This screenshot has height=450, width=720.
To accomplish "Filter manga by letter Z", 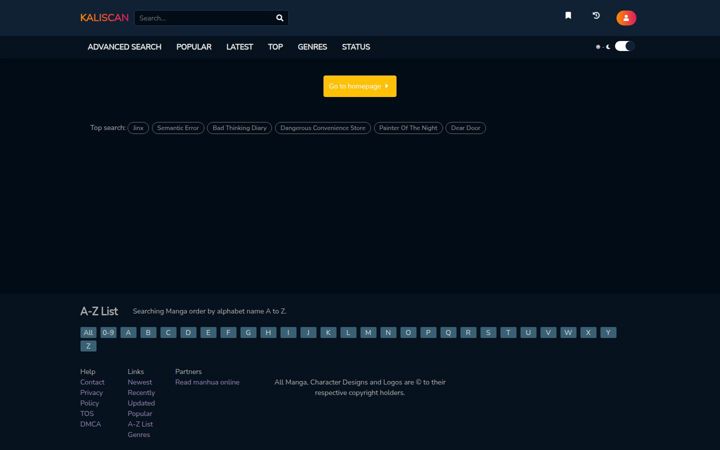I will click(x=88, y=346).
